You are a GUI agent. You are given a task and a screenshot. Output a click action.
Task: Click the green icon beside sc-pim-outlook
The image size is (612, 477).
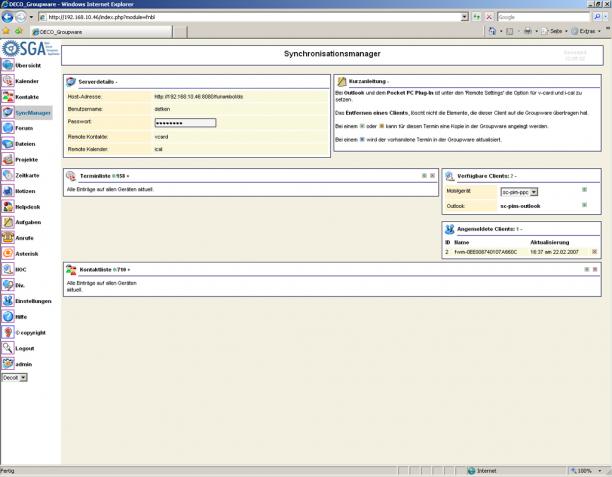pos(584,204)
